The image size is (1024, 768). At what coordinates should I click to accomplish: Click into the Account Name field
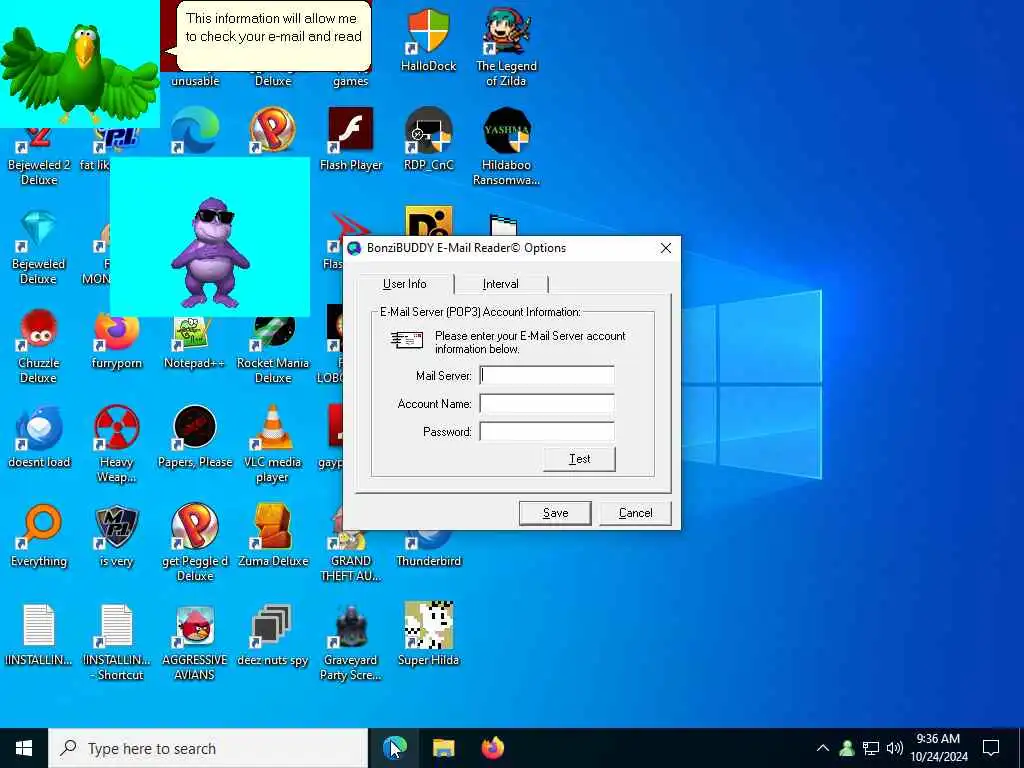[547, 404]
